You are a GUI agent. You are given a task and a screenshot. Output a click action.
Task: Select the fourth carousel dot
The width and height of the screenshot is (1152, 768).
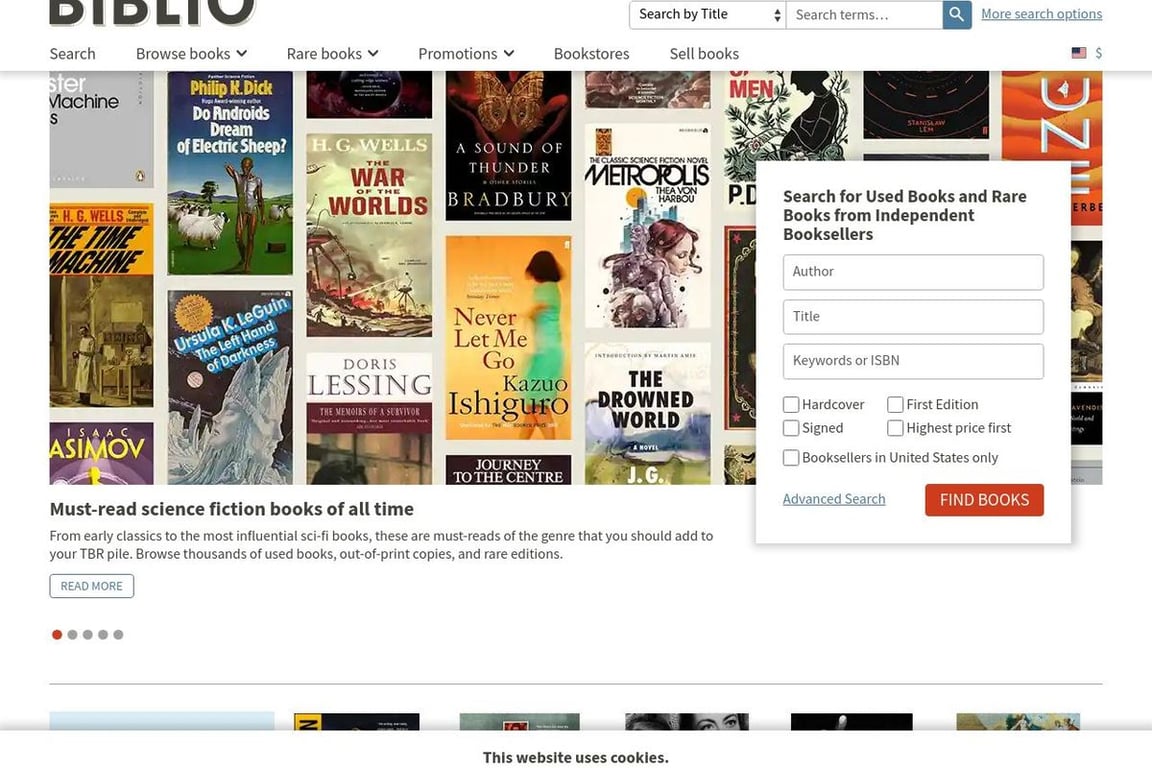(x=103, y=634)
